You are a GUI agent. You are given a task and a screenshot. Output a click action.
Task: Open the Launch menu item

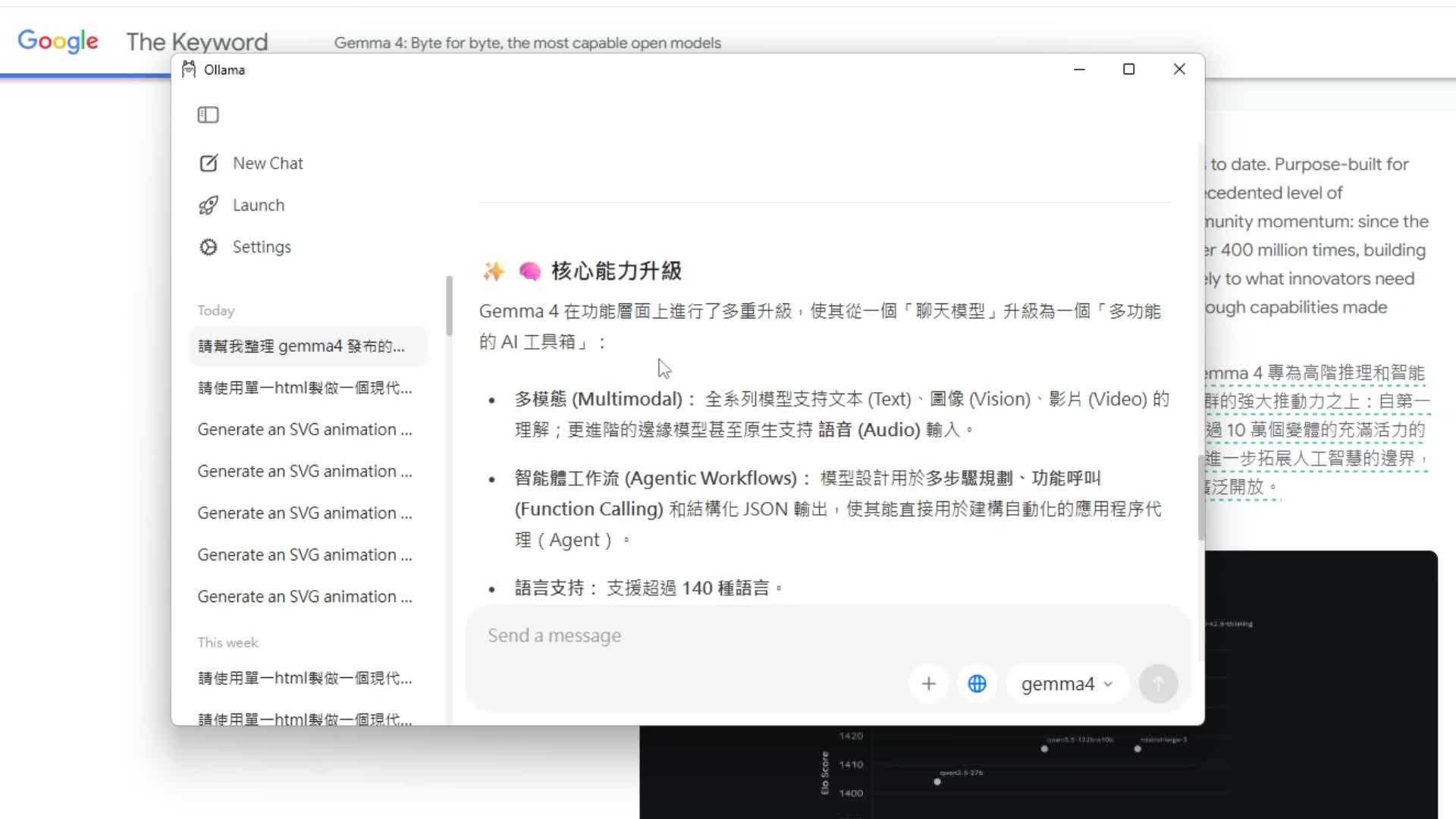coord(259,206)
